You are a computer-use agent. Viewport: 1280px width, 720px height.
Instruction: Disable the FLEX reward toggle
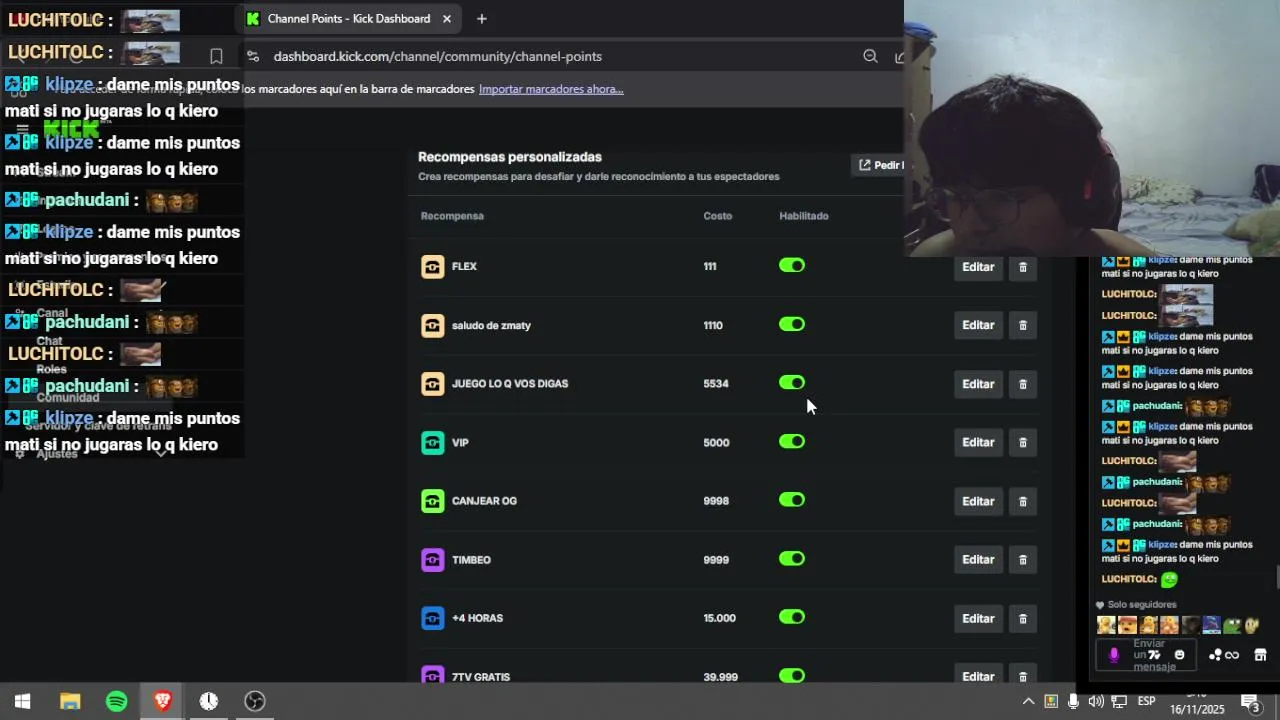[x=792, y=266]
